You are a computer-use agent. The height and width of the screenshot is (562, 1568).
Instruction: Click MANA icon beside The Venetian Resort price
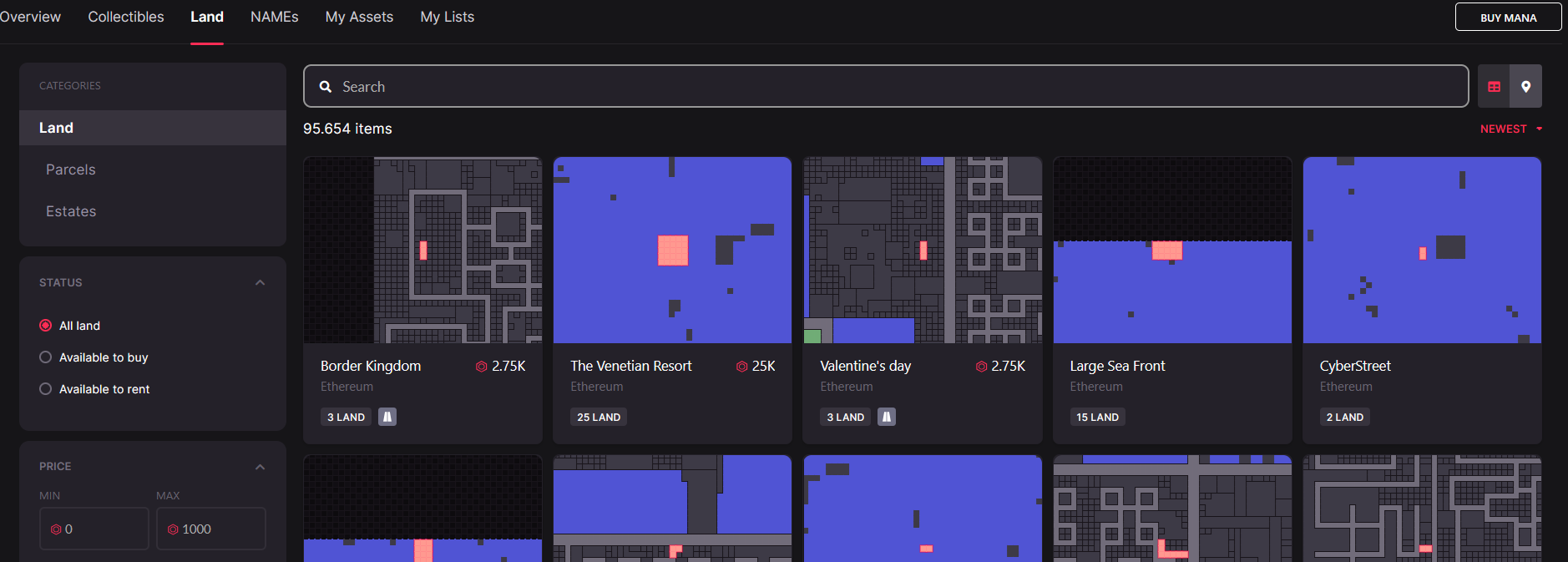pos(741,367)
